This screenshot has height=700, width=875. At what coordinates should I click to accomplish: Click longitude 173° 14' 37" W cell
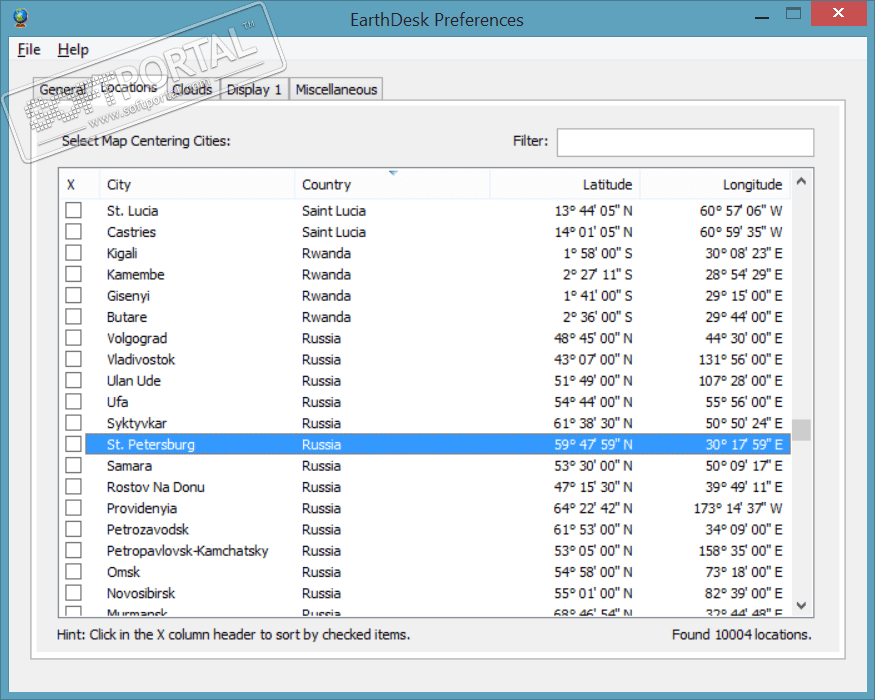738,509
